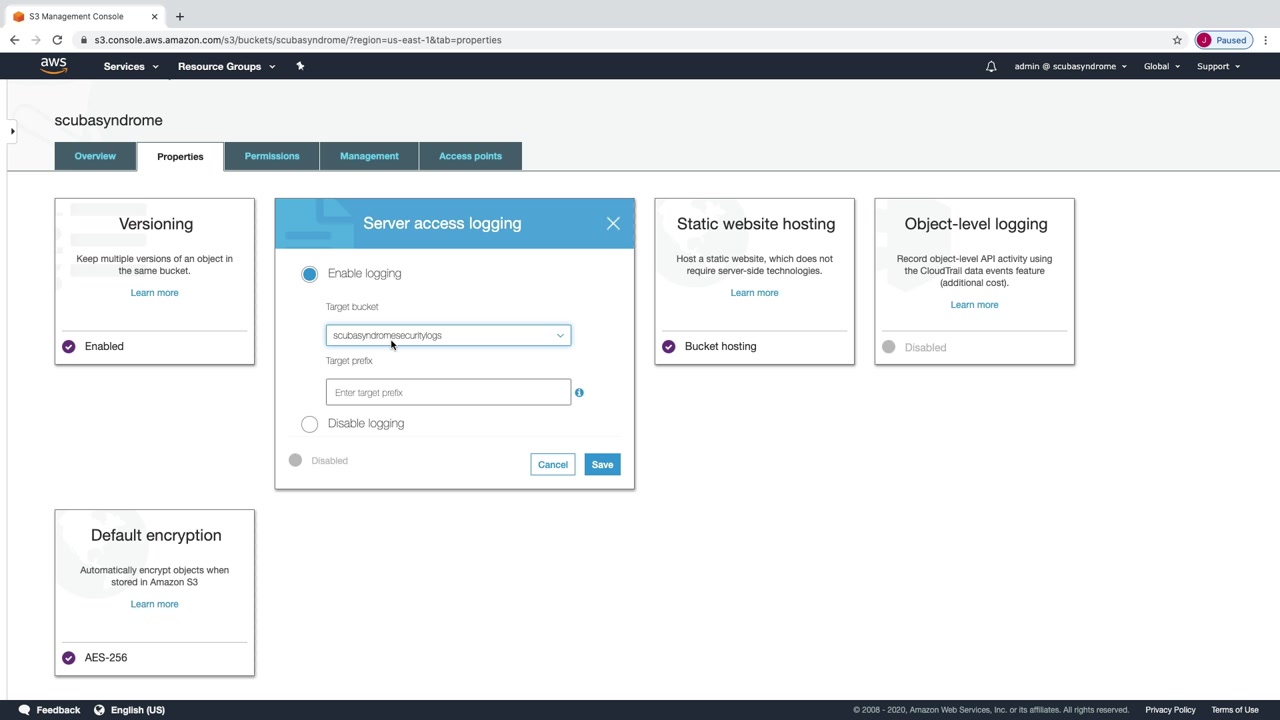This screenshot has width=1280, height=720.
Task: Open the notifications bell
Action: click(x=991, y=67)
